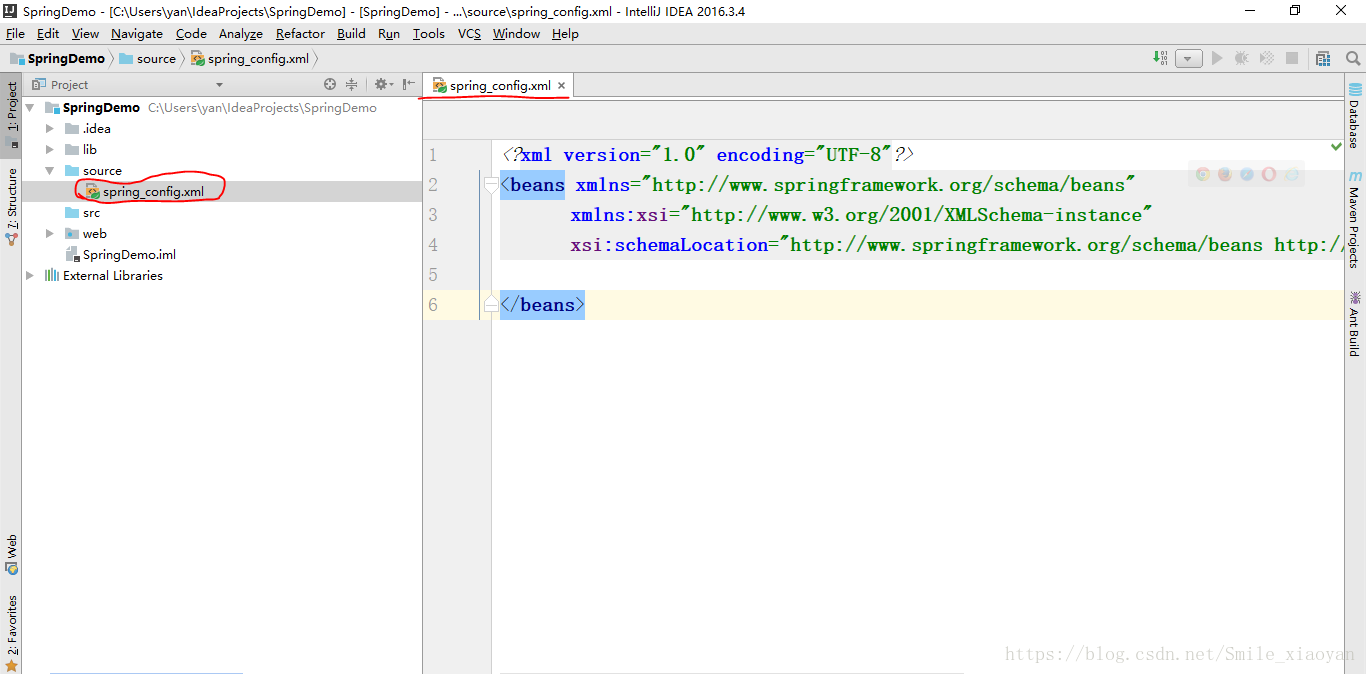Open the View menu
The width and height of the screenshot is (1366, 674).
[85, 33]
